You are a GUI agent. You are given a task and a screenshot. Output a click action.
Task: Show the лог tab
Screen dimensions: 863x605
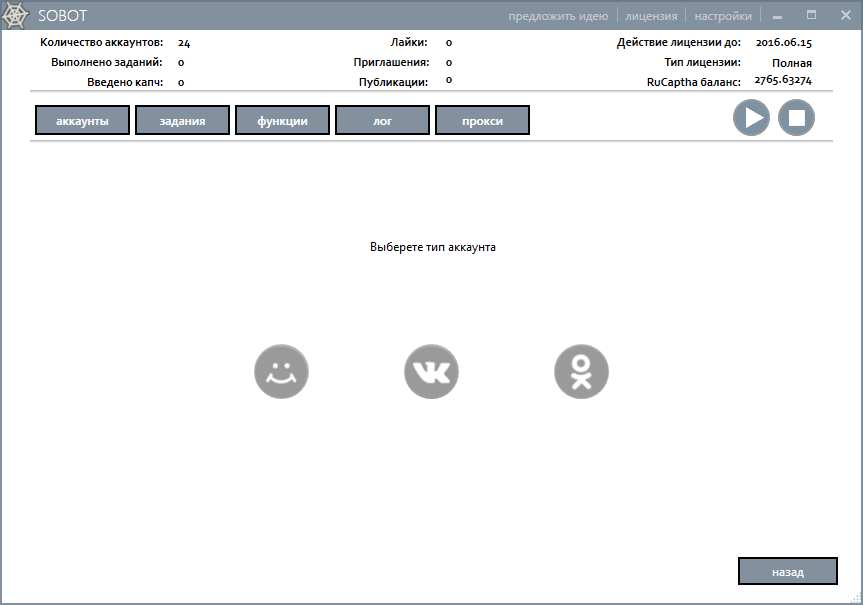coord(383,121)
